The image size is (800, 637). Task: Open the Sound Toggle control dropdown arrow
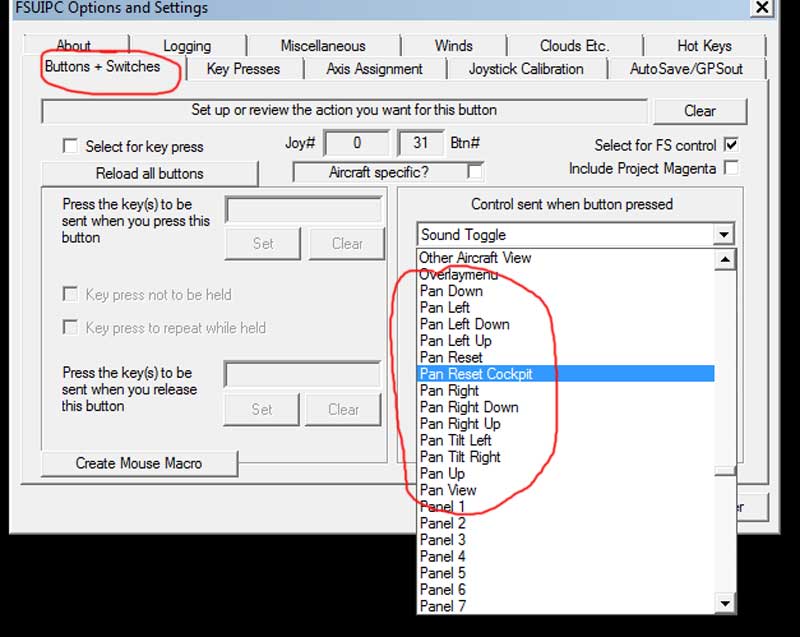click(x=723, y=235)
